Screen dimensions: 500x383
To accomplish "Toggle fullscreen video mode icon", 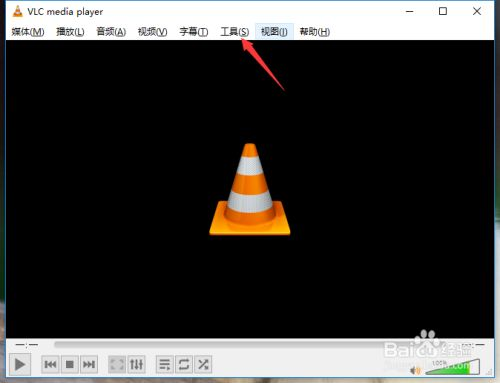I will coord(117,364).
